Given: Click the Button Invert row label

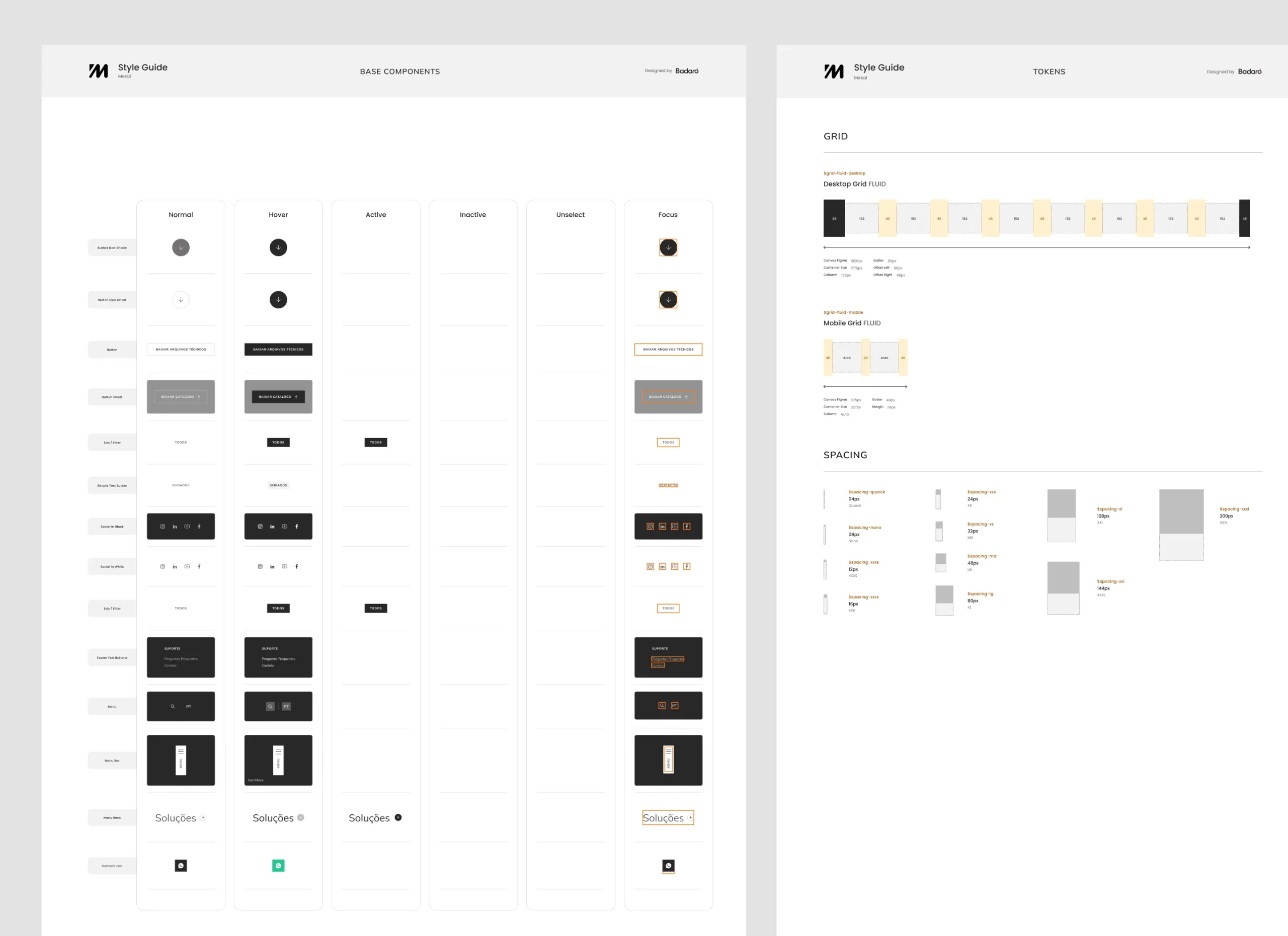Looking at the screenshot, I should (x=112, y=397).
